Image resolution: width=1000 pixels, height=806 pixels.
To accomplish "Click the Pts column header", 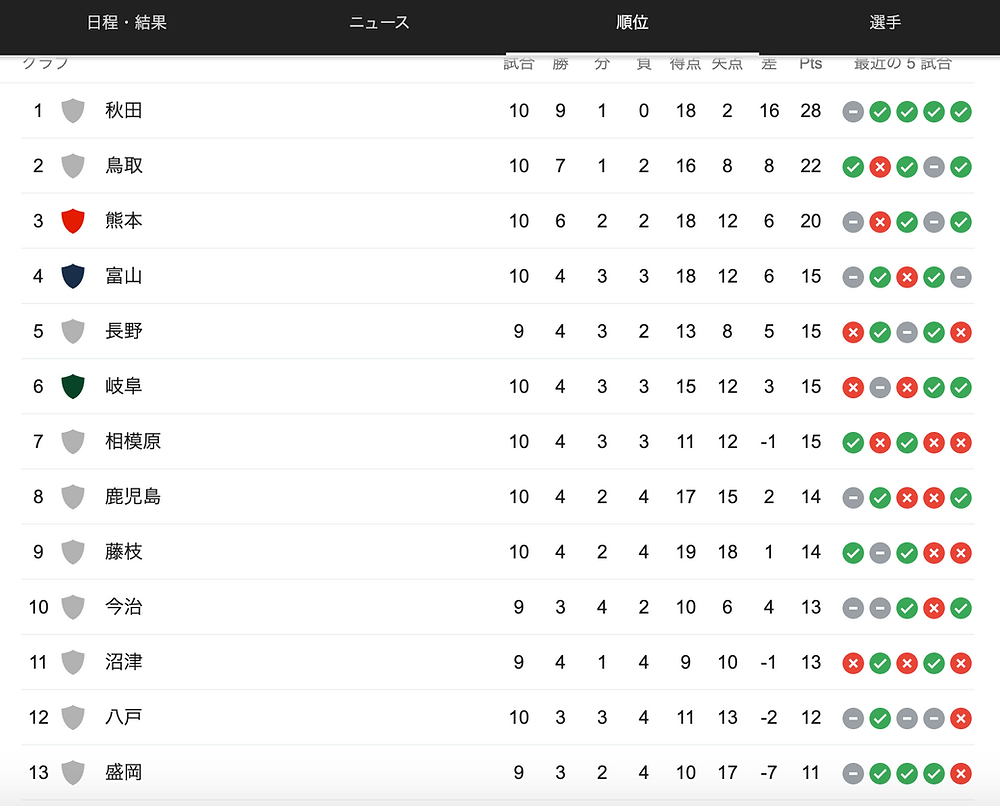I will pos(811,63).
